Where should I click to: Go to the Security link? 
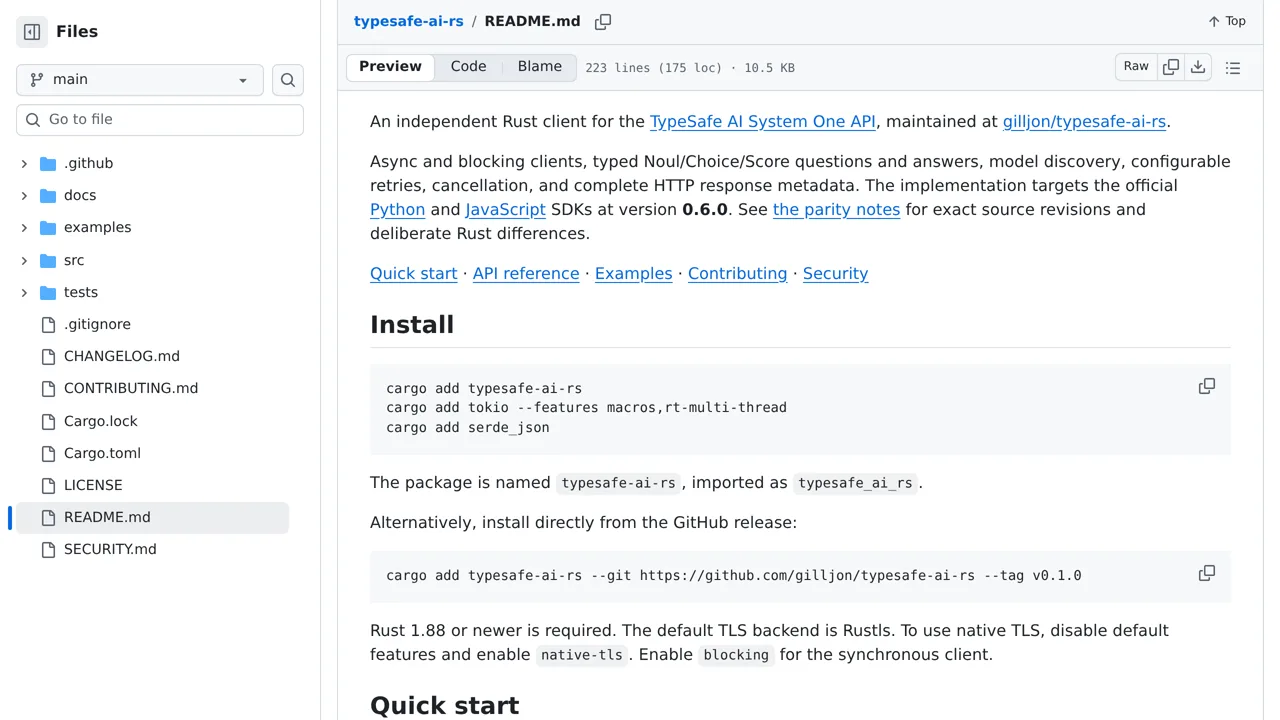tap(836, 274)
